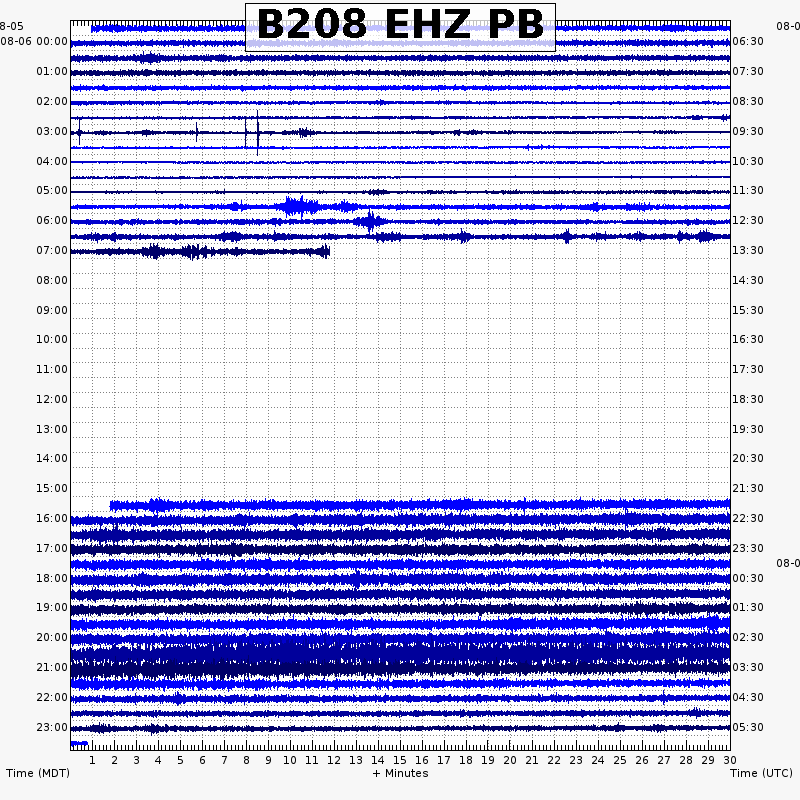Screen dimensions: 800x800
Task: Click the 20:00 MDT row label
Action: (52, 638)
